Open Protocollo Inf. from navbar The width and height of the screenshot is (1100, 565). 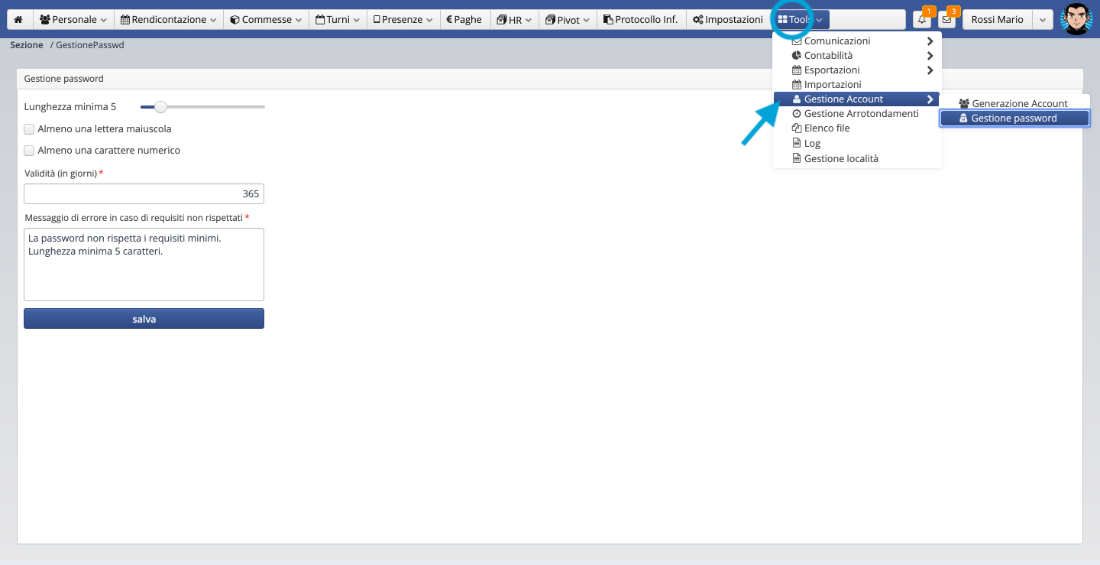(640, 19)
